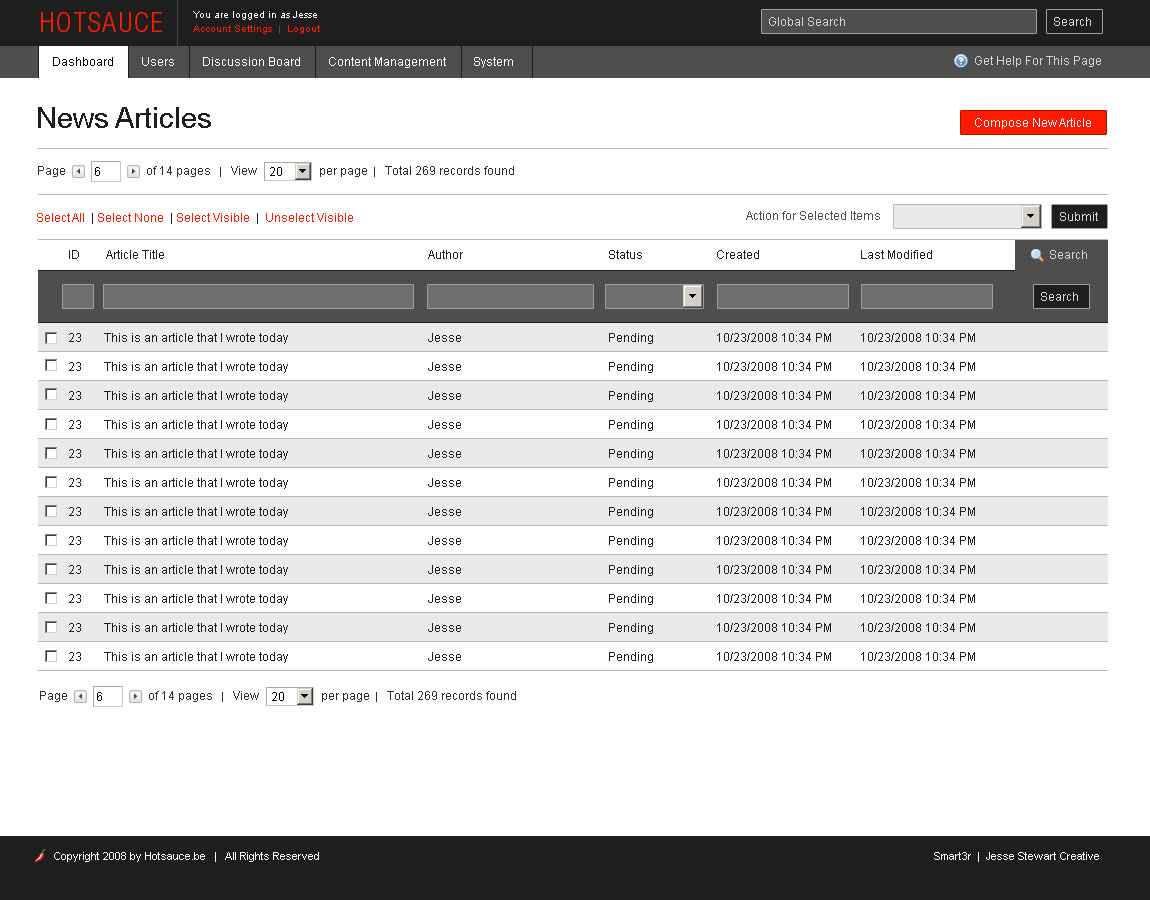Screen dimensions: 1150x900
Task: Click the Global Search button
Action: click(1073, 22)
